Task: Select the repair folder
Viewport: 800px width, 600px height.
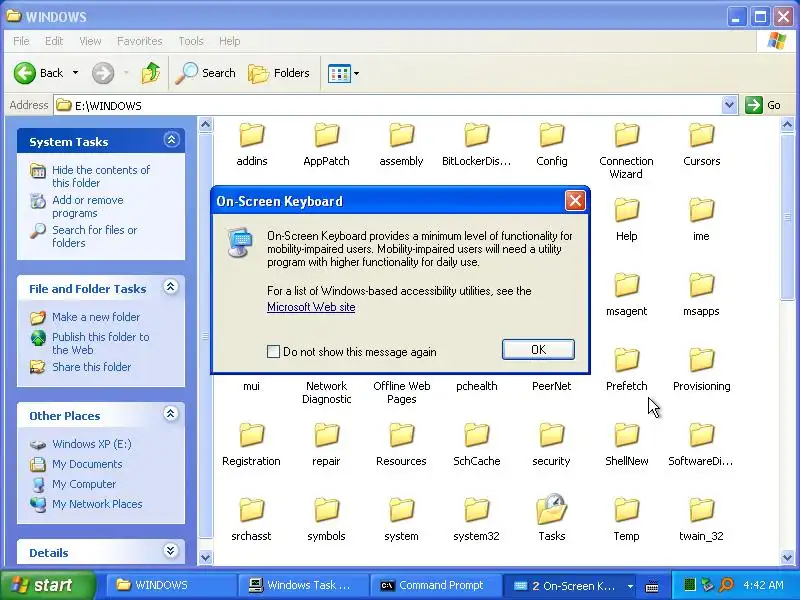Action: coord(327,445)
